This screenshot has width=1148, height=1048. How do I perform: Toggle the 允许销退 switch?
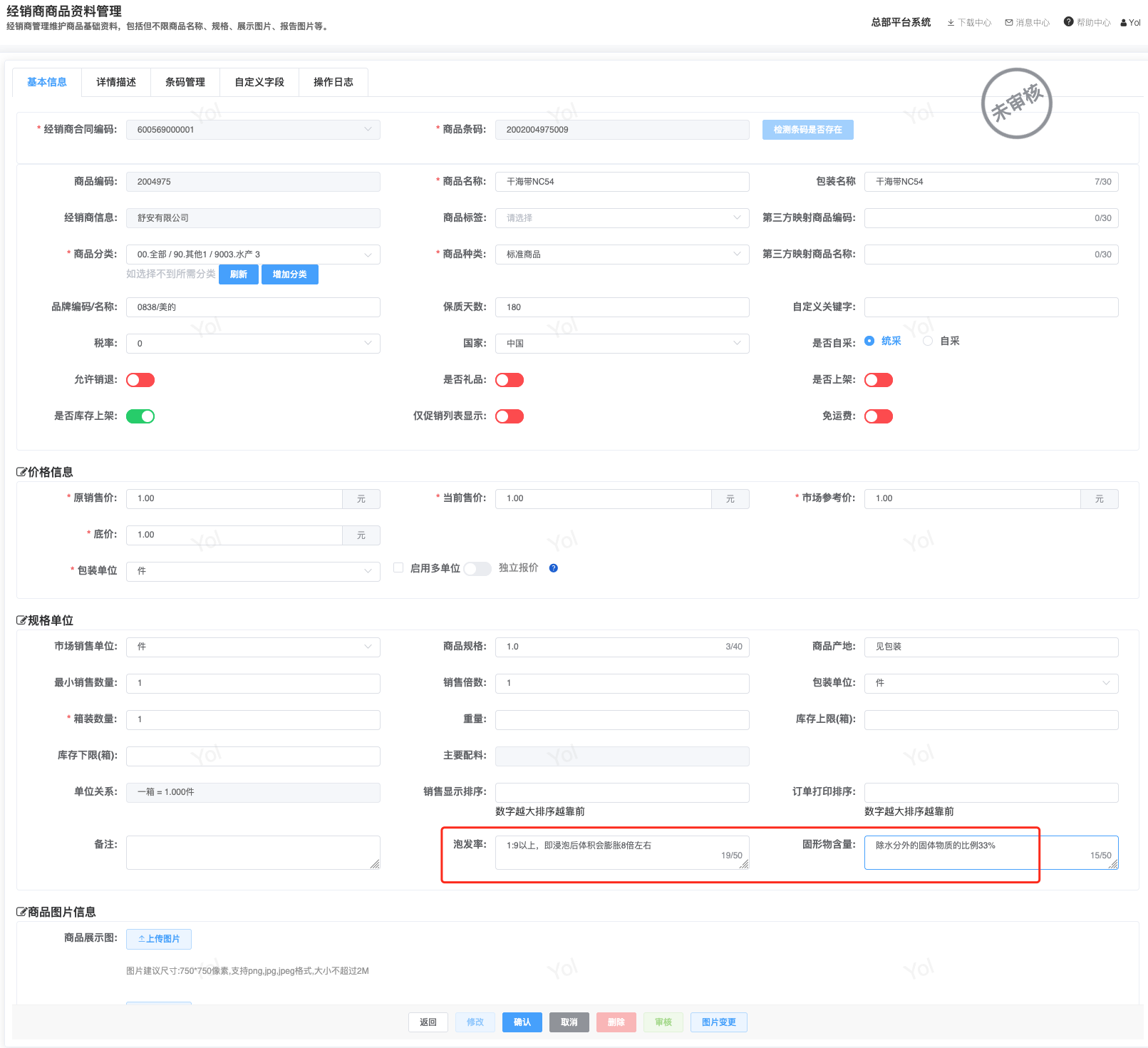(140, 380)
